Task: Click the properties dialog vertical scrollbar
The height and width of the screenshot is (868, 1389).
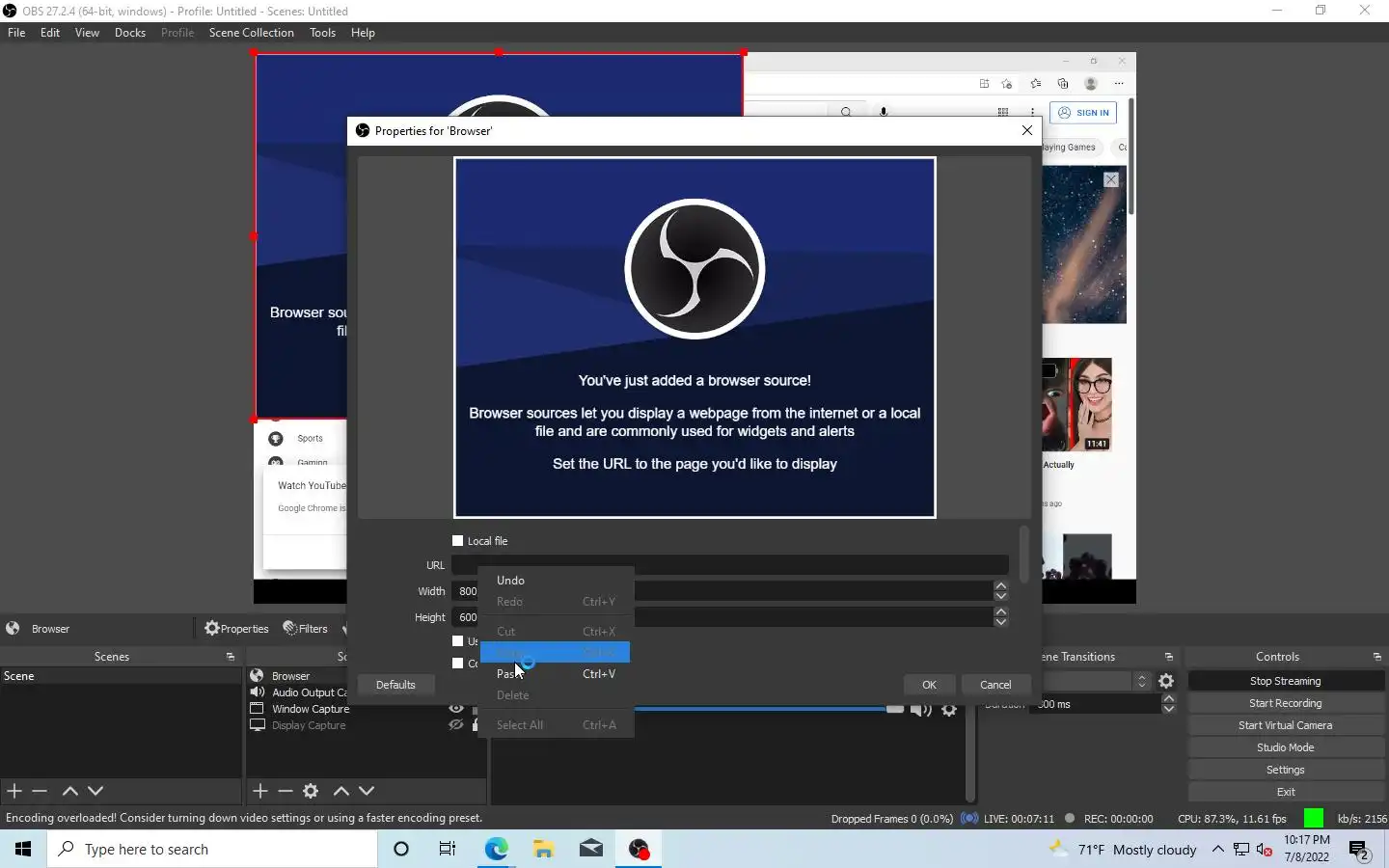Action: (x=1023, y=555)
